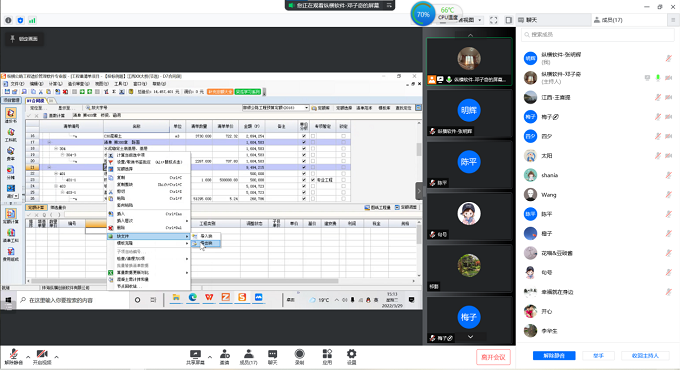Toggle the first checked checkbox in row 26
The width and height of the screenshot is (680, 370).
[x=304, y=199]
